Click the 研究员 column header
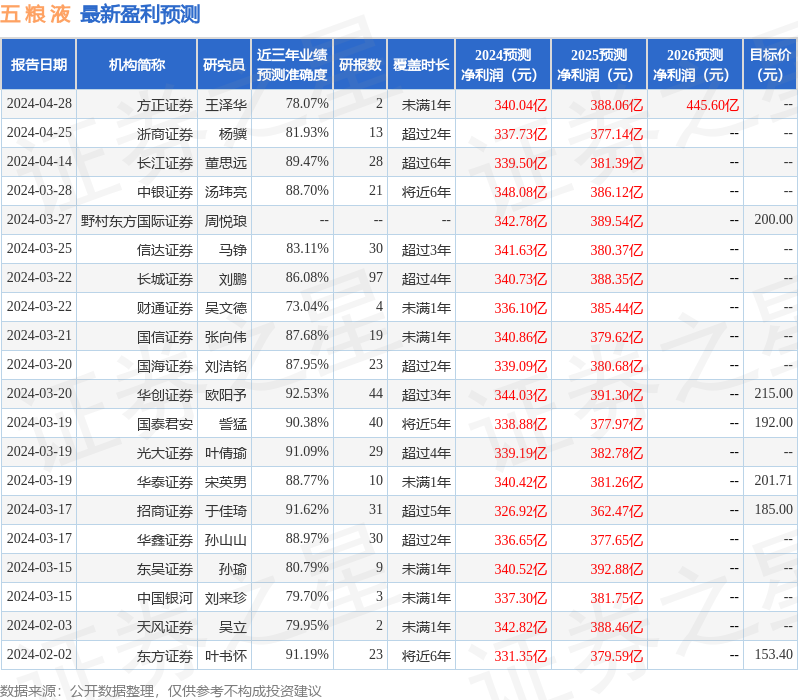 pos(224,65)
